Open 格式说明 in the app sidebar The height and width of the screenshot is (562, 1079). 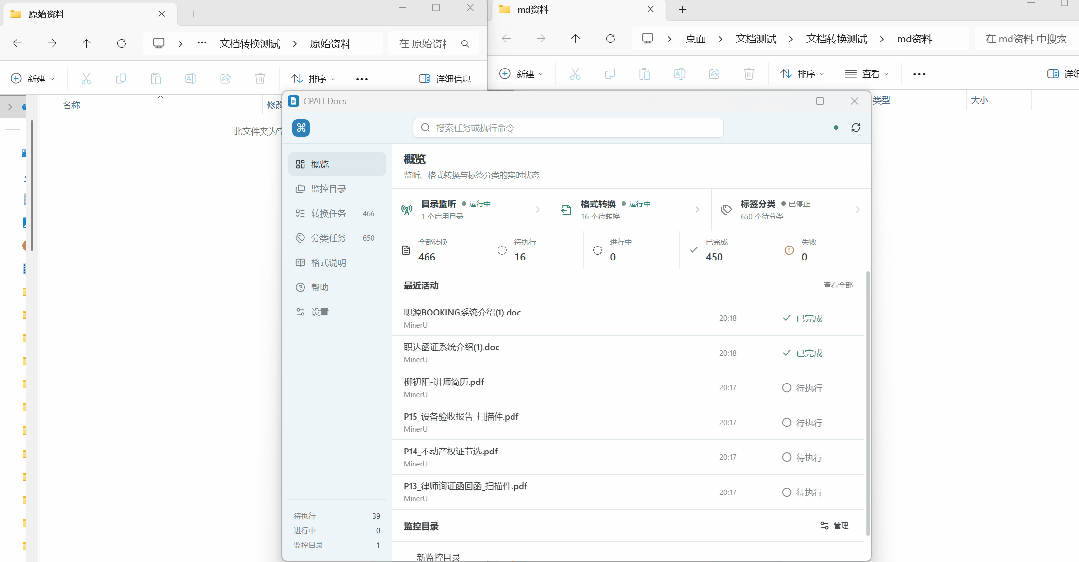[x=337, y=263]
